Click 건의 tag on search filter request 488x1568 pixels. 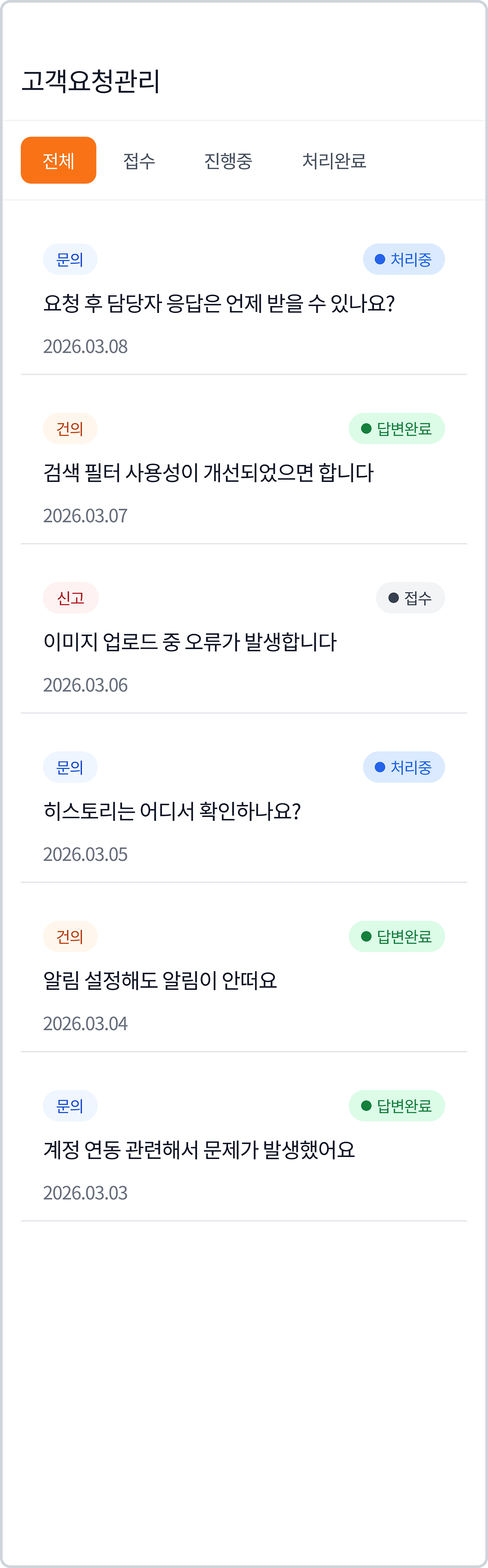tap(70, 429)
